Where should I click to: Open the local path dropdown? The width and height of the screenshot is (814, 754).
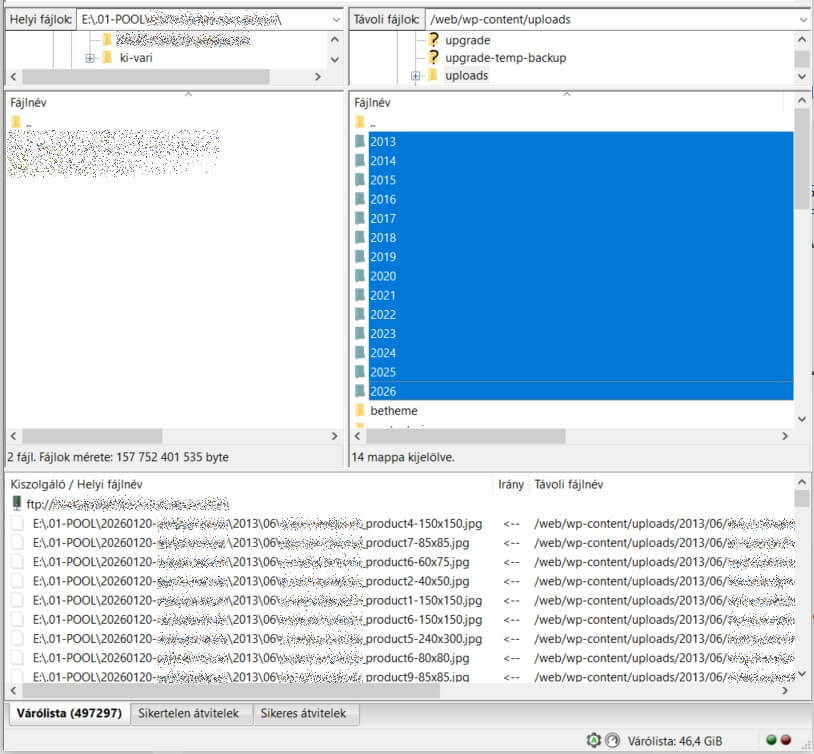click(x=333, y=19)
